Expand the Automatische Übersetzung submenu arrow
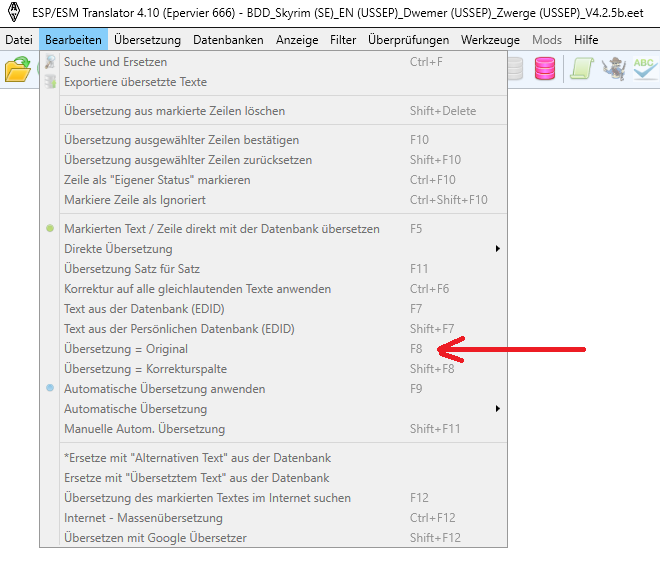 (x=497, y=409)
